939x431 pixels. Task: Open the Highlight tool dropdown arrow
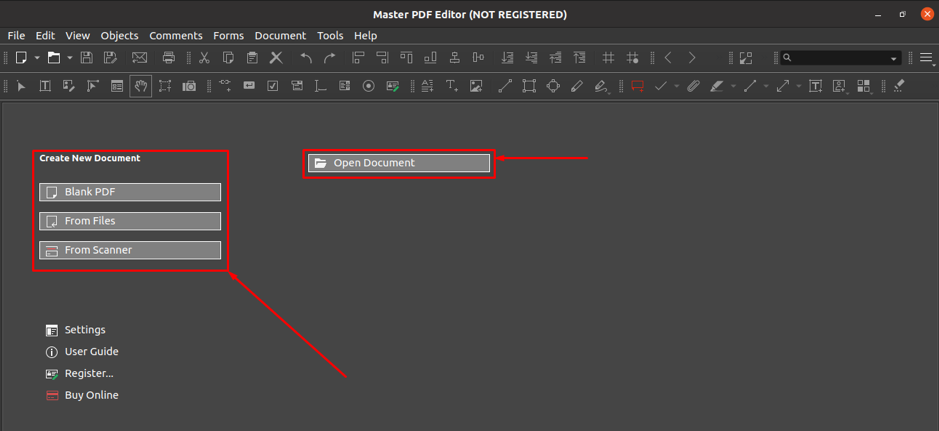click(734, 87)
